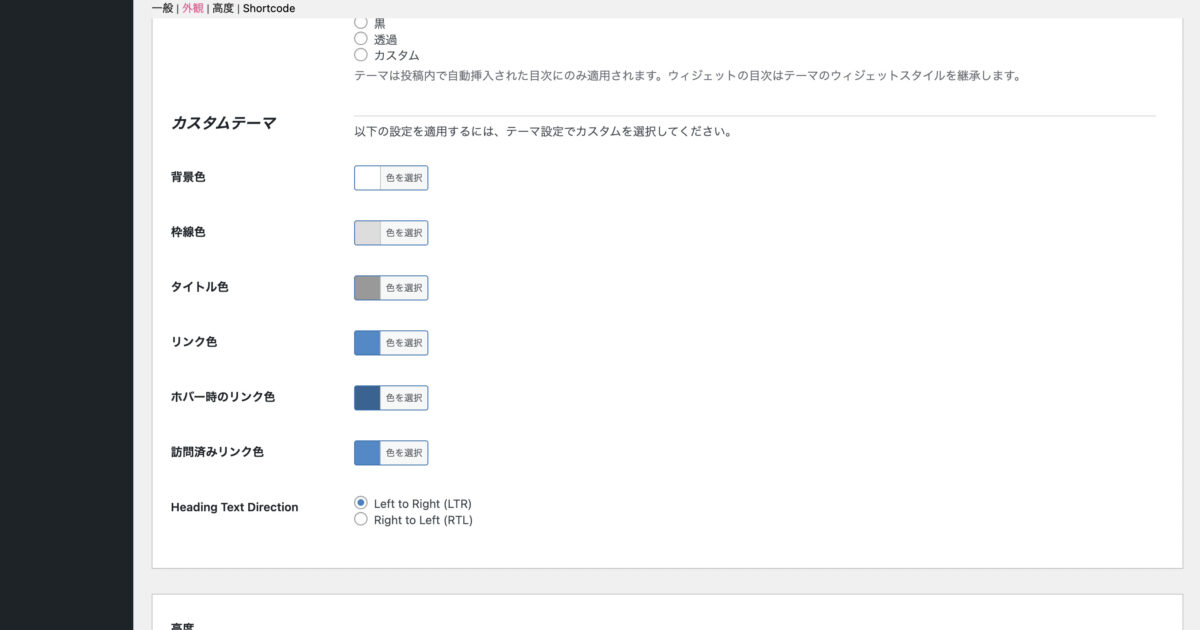Open the 一般 settings tab link
This screenshot has height=630, width=1200.
coord(162,8)
